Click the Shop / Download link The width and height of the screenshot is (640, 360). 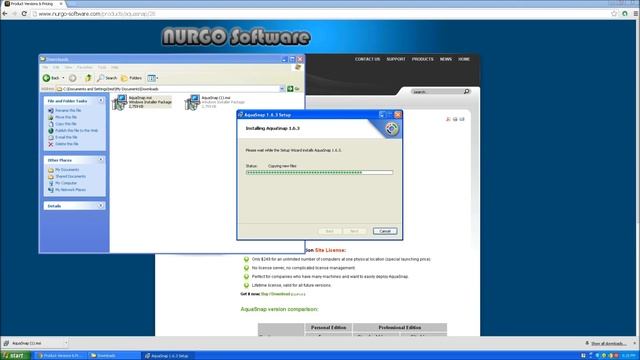tap(276, 294)
